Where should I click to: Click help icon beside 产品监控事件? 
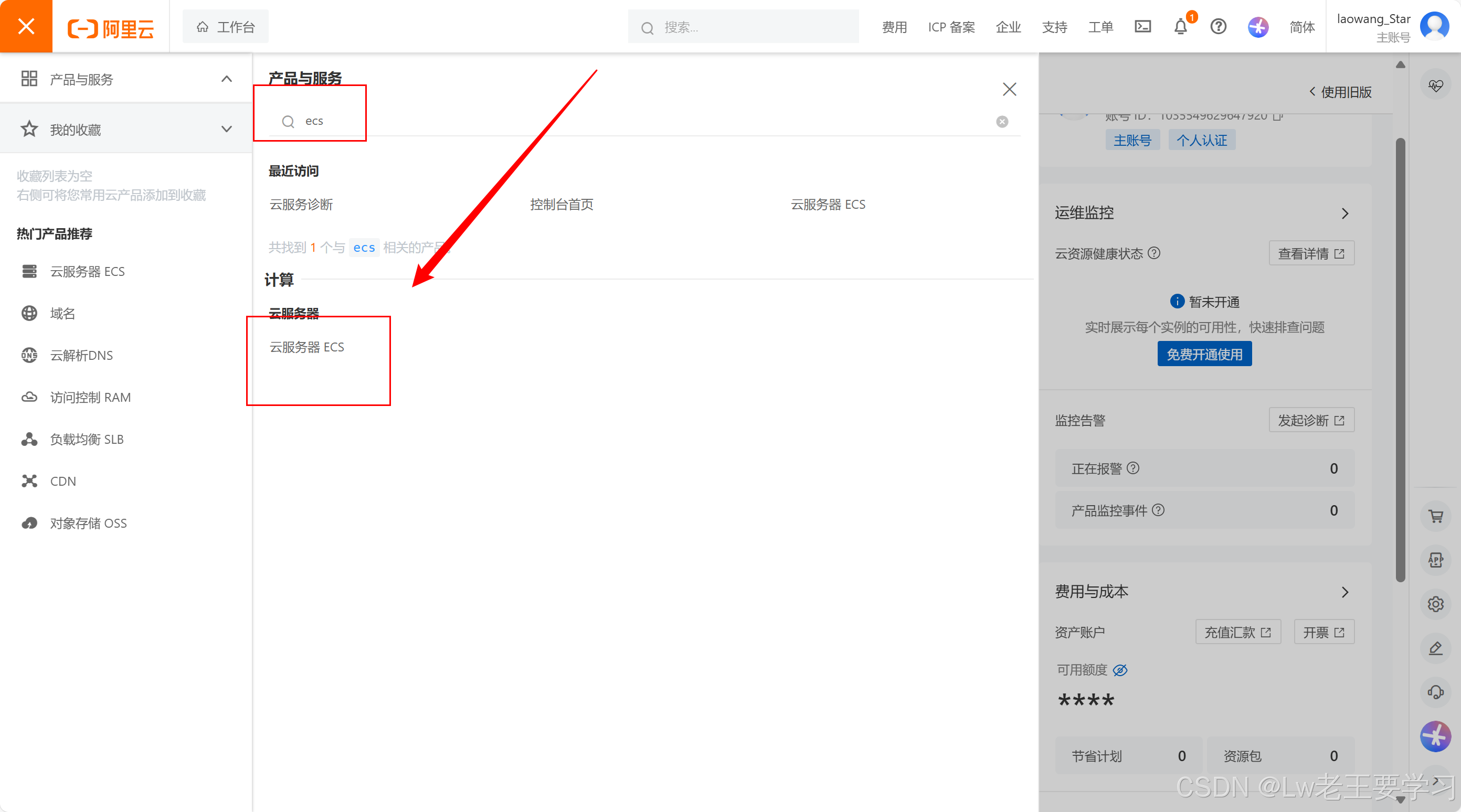pos(1158,510)
